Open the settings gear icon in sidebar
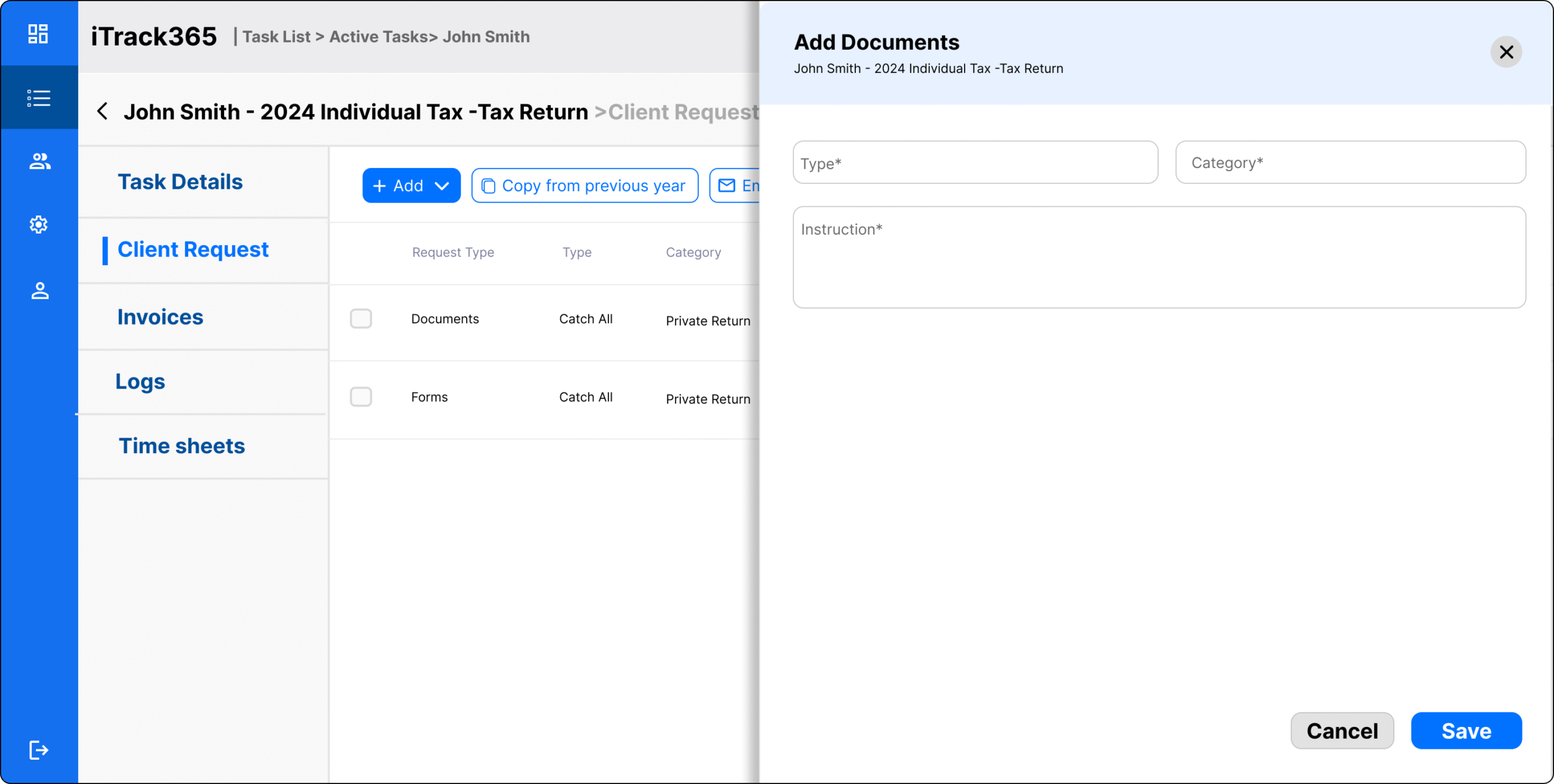Viewport: 1554px width, 784px height. (38, 225)
